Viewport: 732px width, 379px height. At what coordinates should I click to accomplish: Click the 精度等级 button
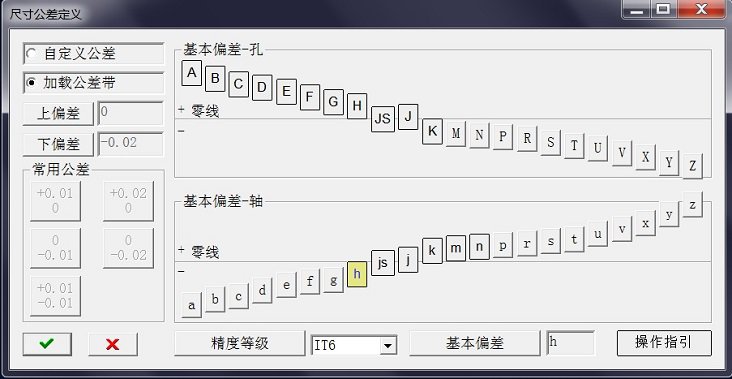click(240, 344)
